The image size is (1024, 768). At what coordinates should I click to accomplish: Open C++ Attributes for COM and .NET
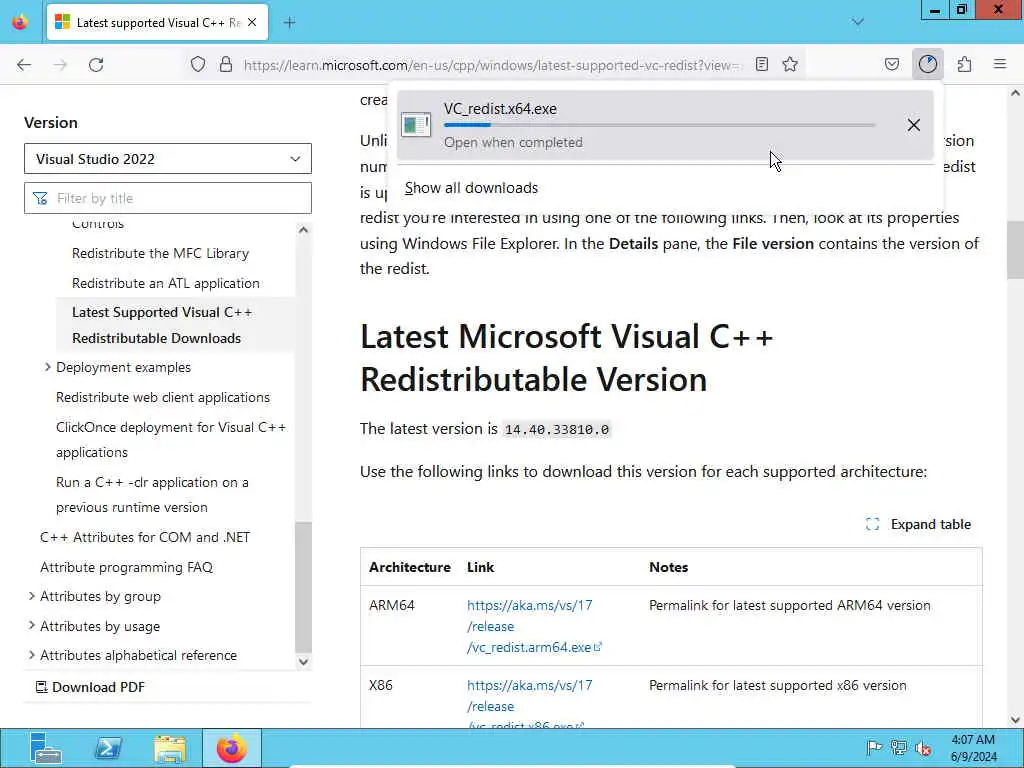coord(145,537)
